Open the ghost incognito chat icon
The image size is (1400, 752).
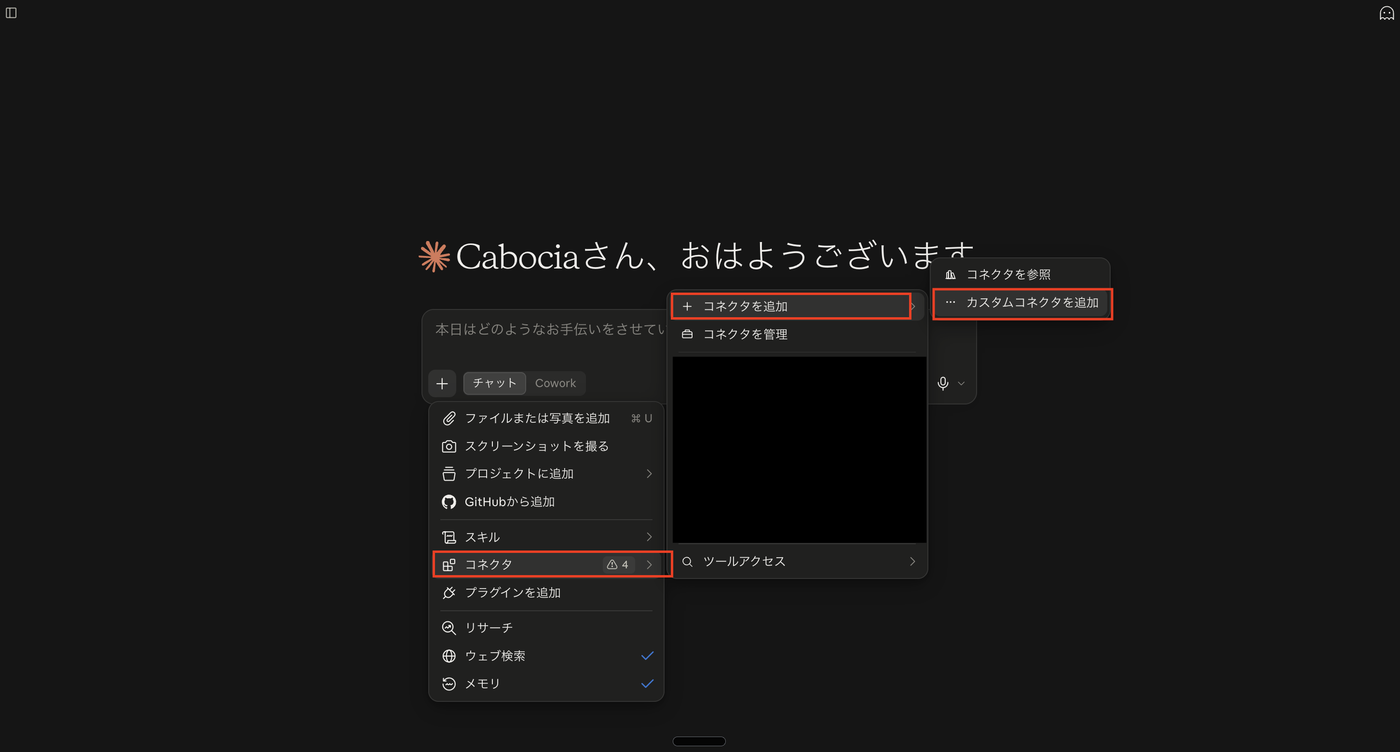1387,13
